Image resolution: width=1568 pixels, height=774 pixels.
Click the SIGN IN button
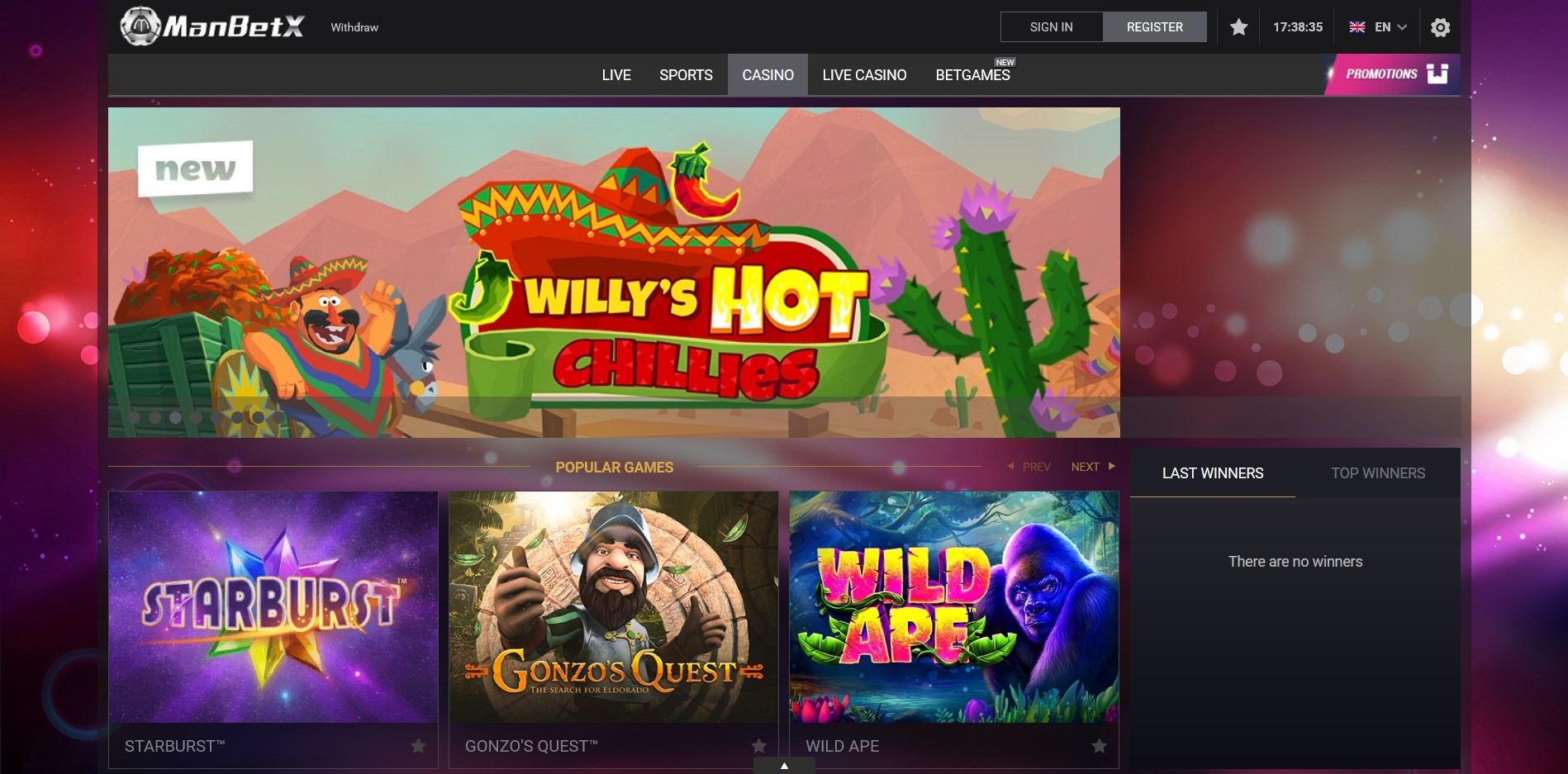pyautogui.click(x=1052, y=27)
